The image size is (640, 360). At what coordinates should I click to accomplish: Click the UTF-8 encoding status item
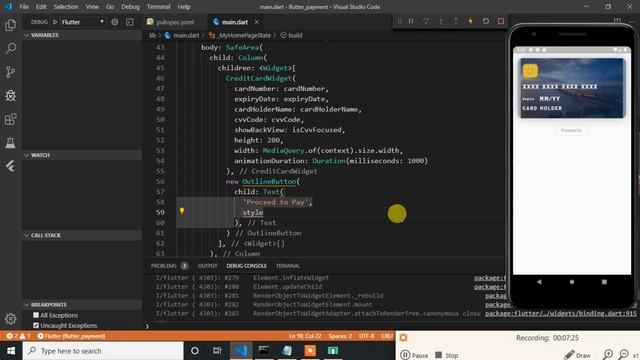(x=367, y=336)
